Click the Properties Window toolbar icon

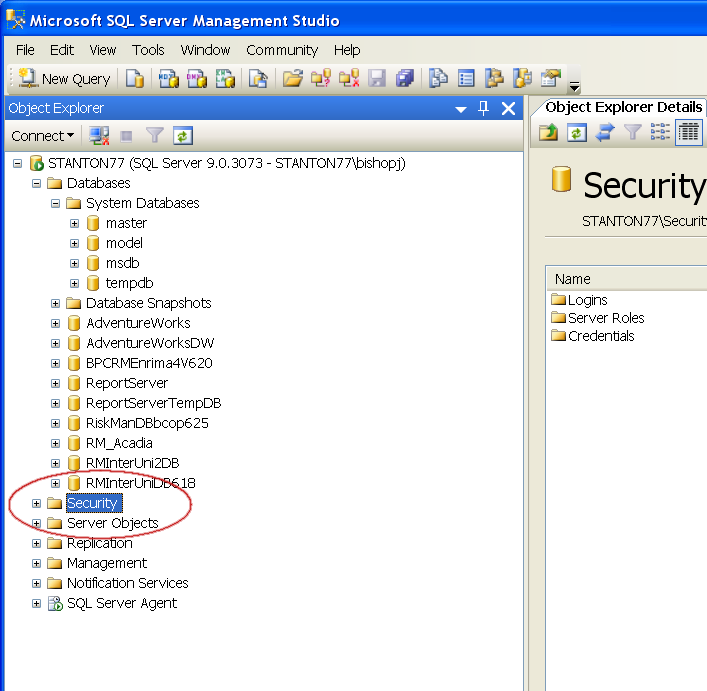pyautogui.click(x=551, y=78)
